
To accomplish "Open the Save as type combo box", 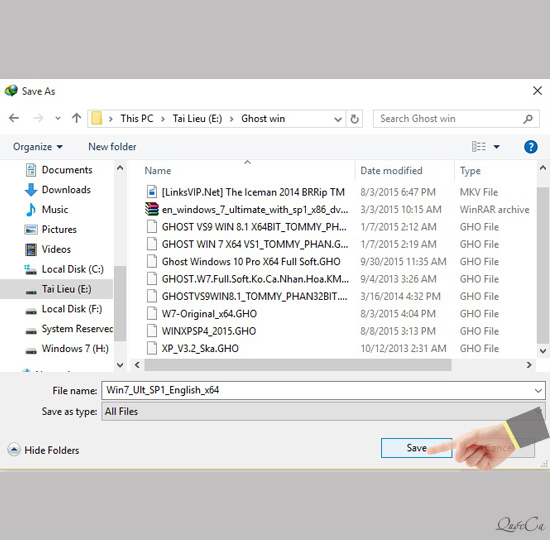I will tap(323, 412).
